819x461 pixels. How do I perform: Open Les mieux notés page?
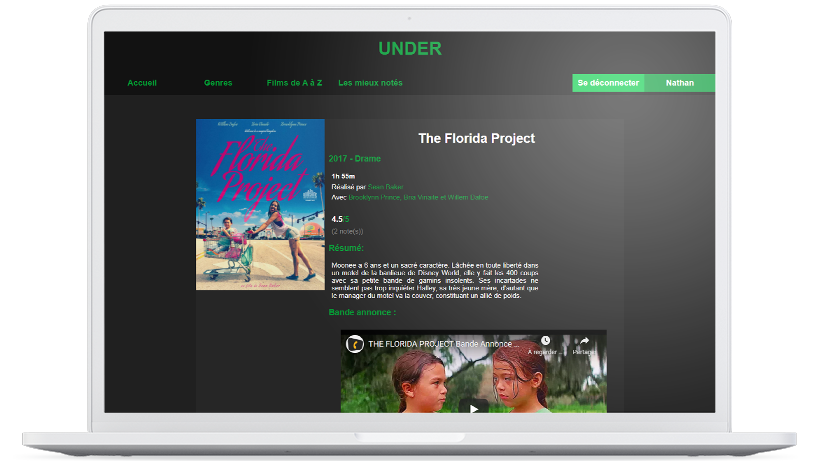click(370, 83)
